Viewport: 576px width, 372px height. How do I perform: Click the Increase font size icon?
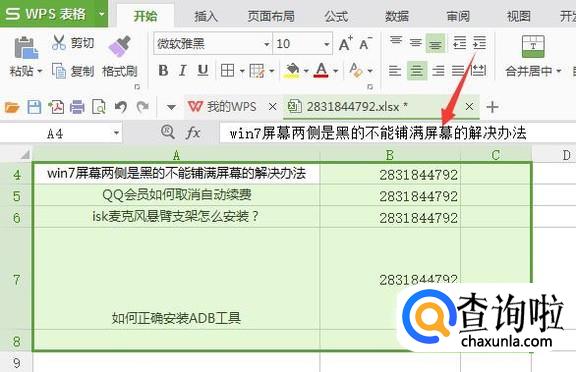point(345,44)
